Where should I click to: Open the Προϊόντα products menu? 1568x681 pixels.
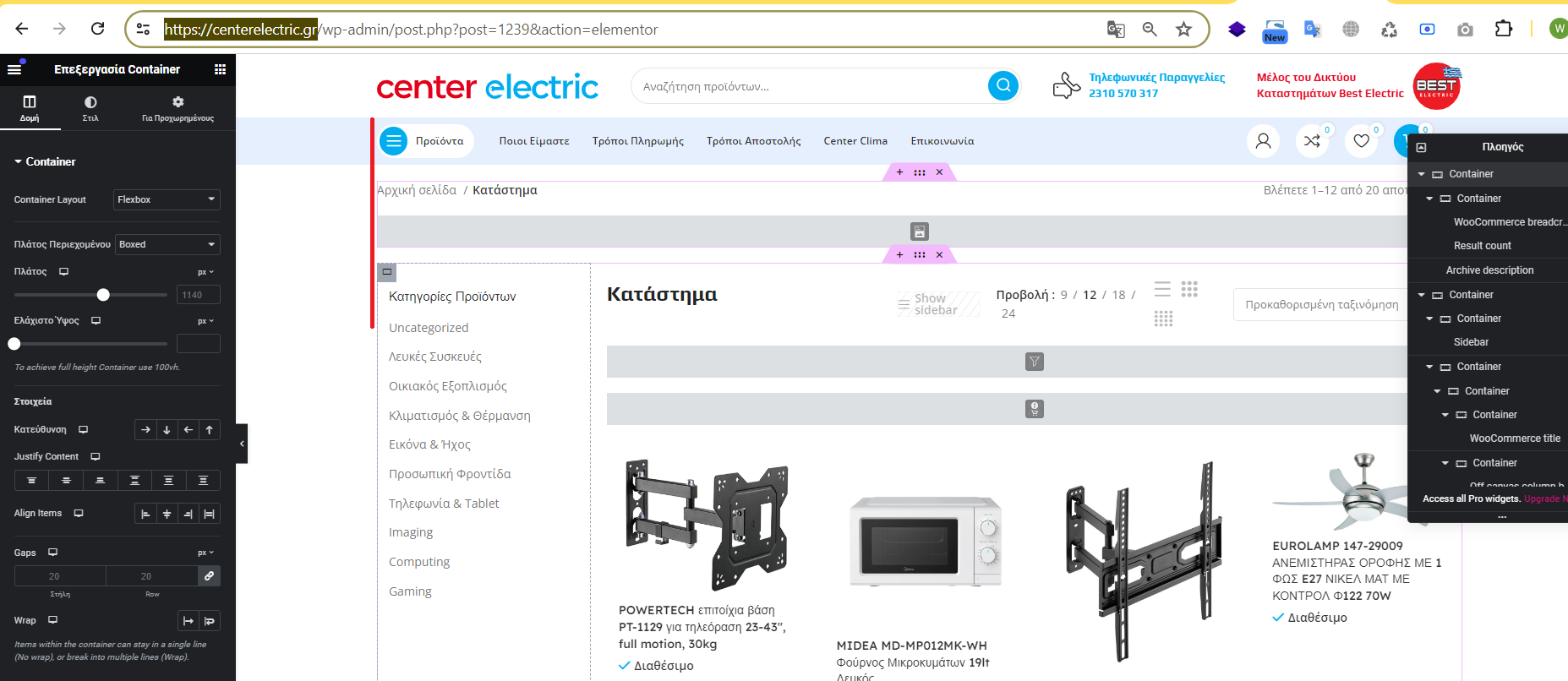click(x=426, y=141)
